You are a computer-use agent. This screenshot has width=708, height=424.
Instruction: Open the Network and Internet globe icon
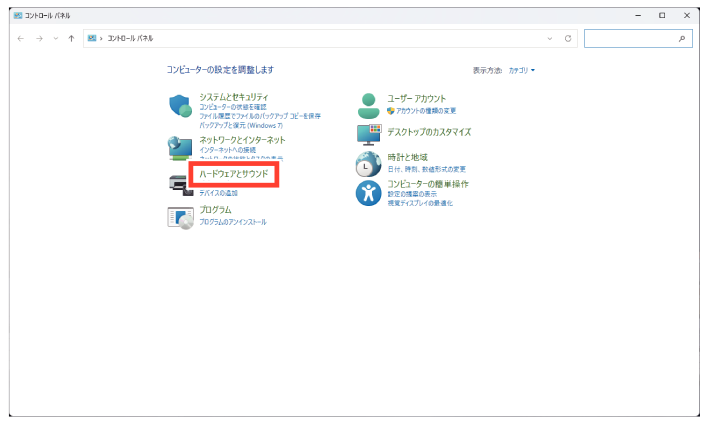point(180,148)
